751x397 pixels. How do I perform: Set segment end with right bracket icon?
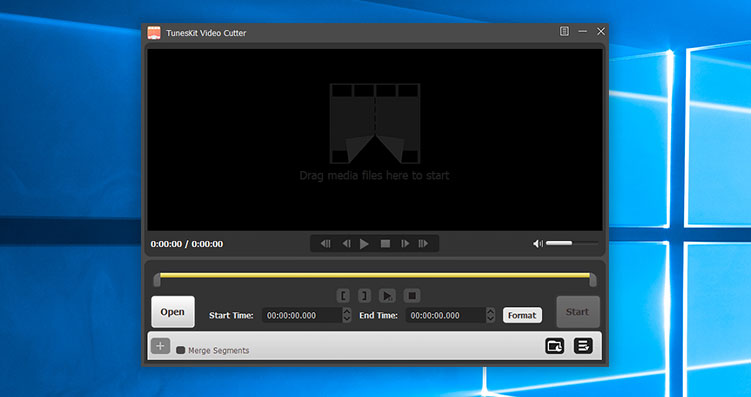[364, 296]
